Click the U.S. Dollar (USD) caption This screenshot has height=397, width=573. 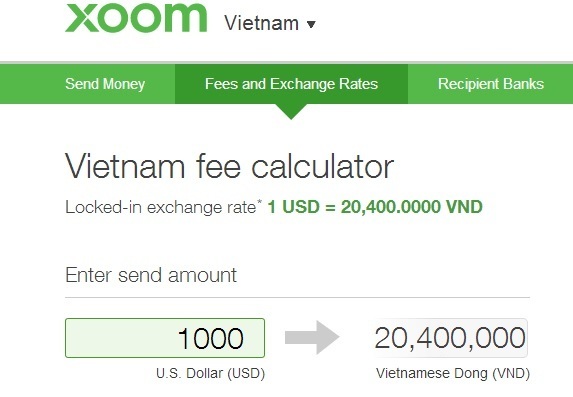click(210, 374)
